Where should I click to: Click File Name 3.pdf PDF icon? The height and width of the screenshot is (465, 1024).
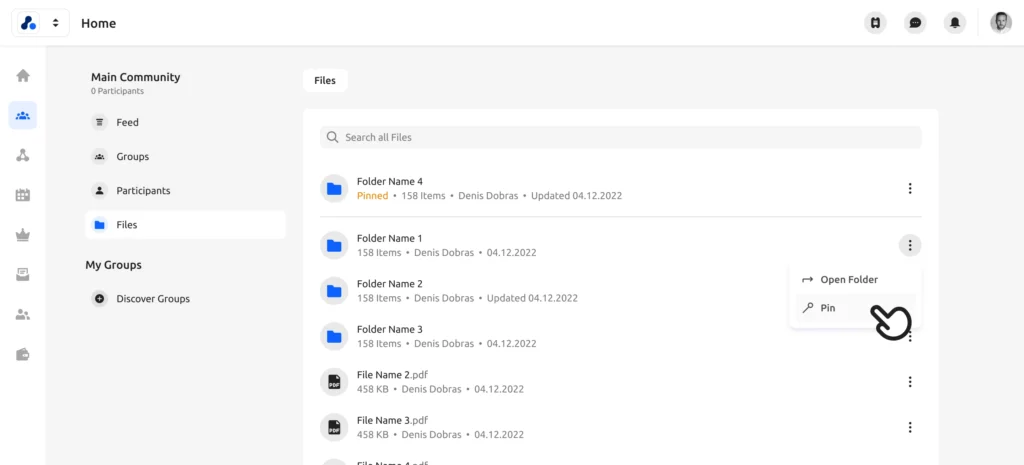pos(334,427)
